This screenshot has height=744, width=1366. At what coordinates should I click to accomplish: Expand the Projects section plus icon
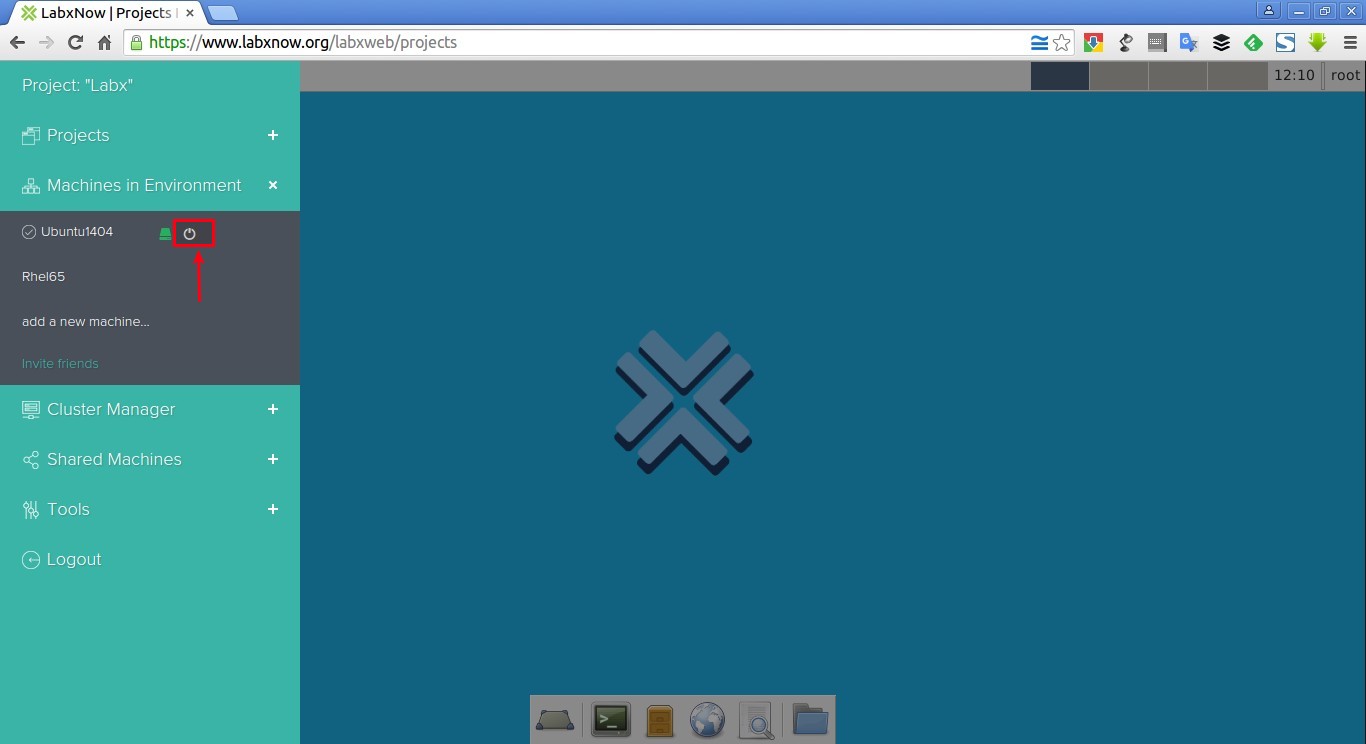tap(273, 135)
